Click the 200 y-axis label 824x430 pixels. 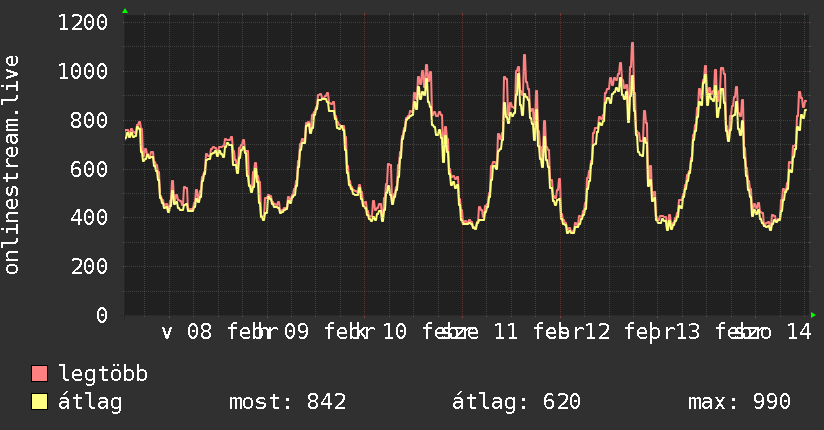pos(89,267)
